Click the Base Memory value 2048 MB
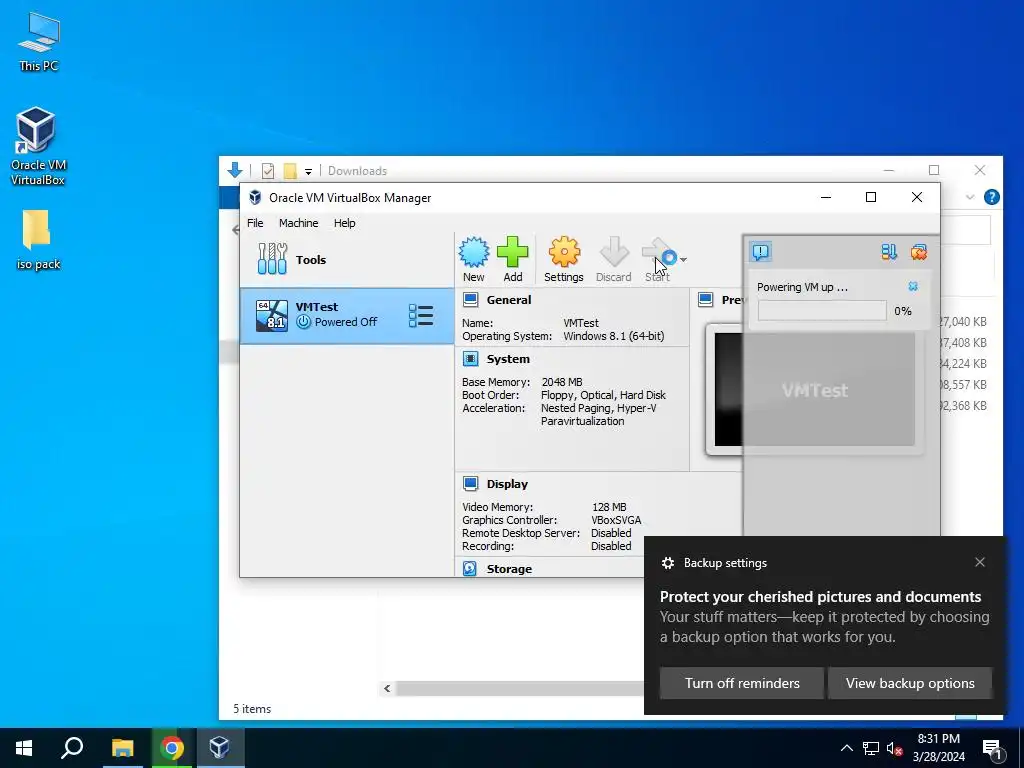 click(x=562, y=382)
